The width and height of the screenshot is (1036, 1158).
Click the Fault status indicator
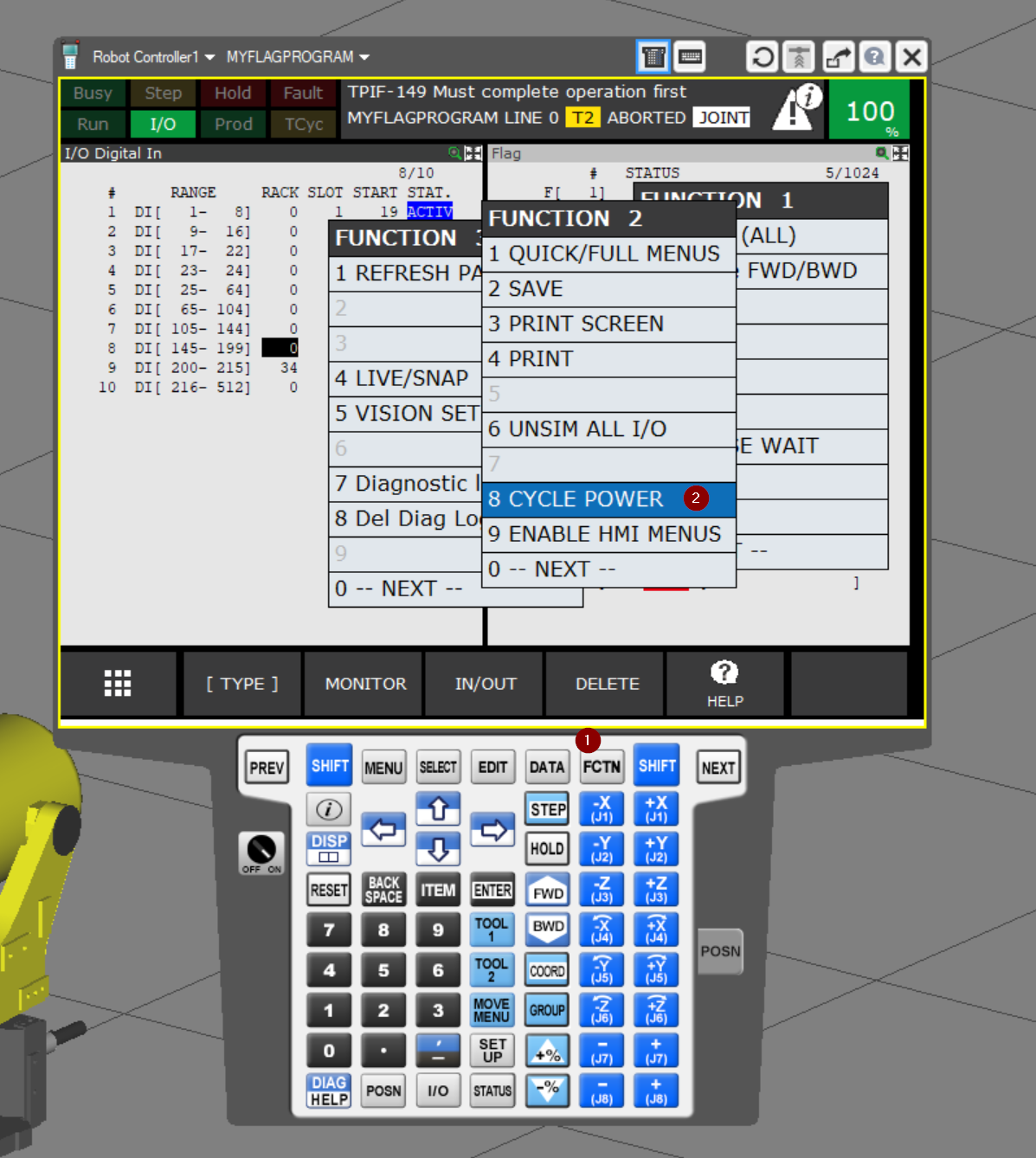click(x=303, y=93)
